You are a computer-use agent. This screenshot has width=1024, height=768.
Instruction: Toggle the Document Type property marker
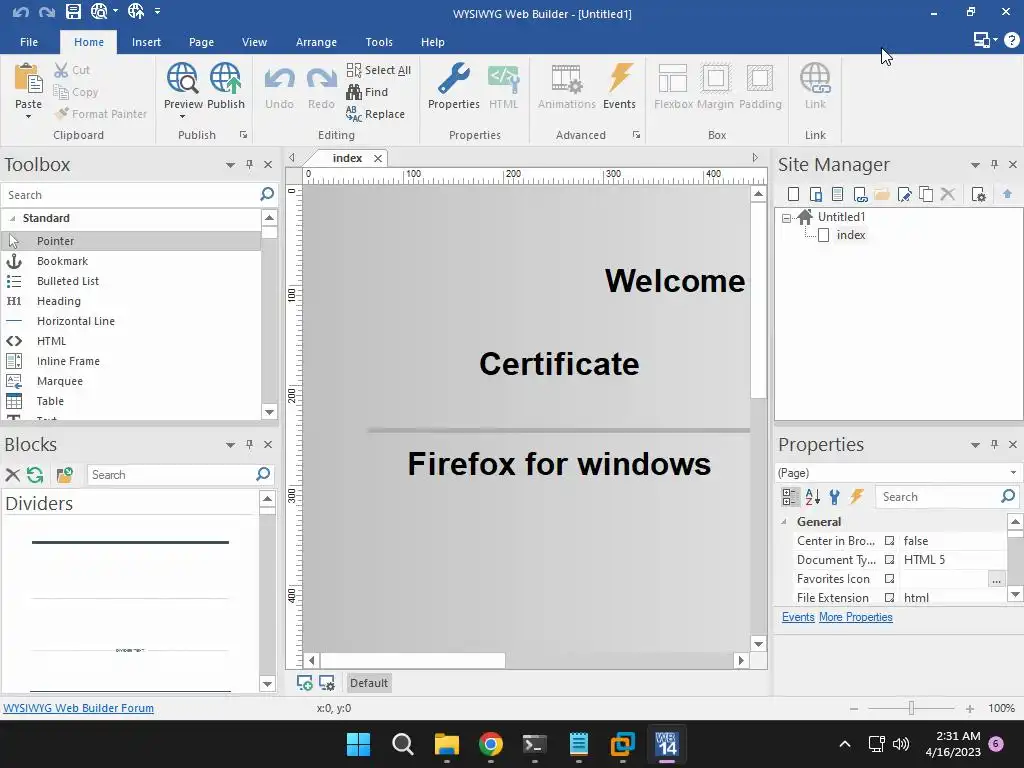click(x=889, y=560)
